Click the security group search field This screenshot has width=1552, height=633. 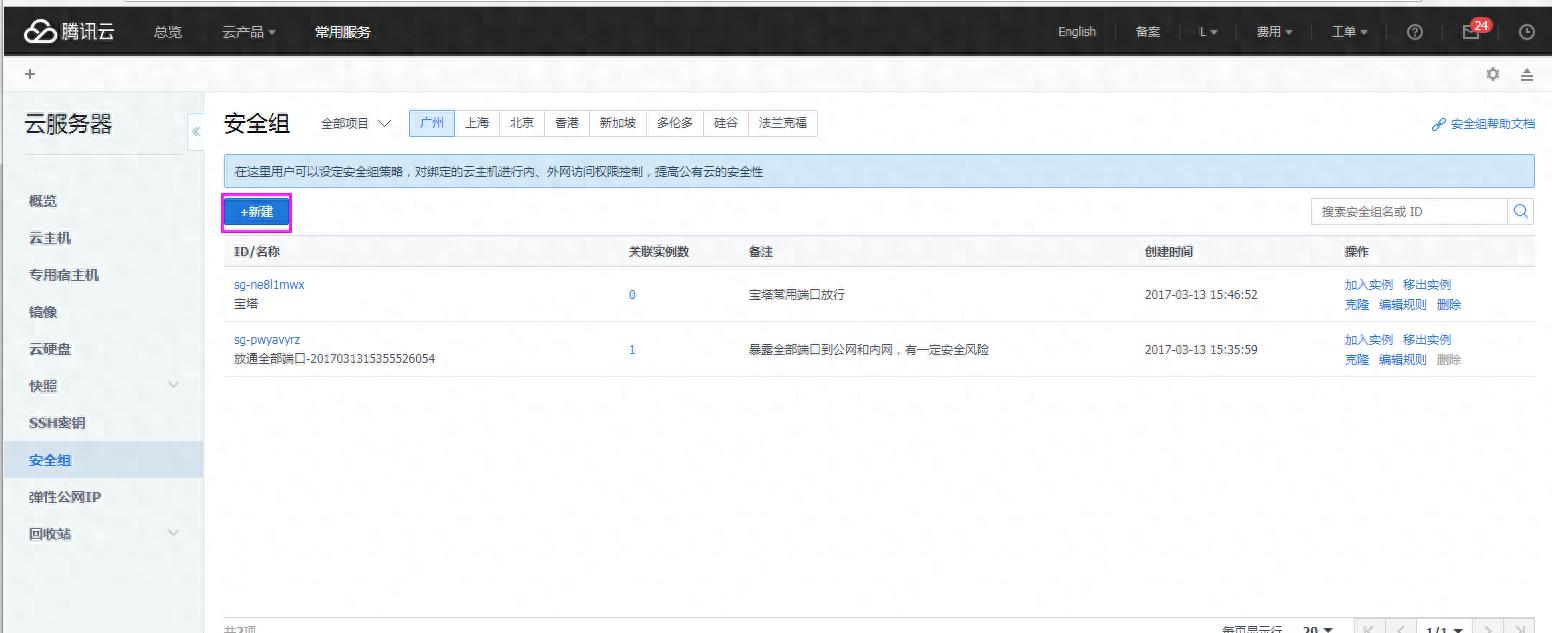click(x=1408, y=211)
